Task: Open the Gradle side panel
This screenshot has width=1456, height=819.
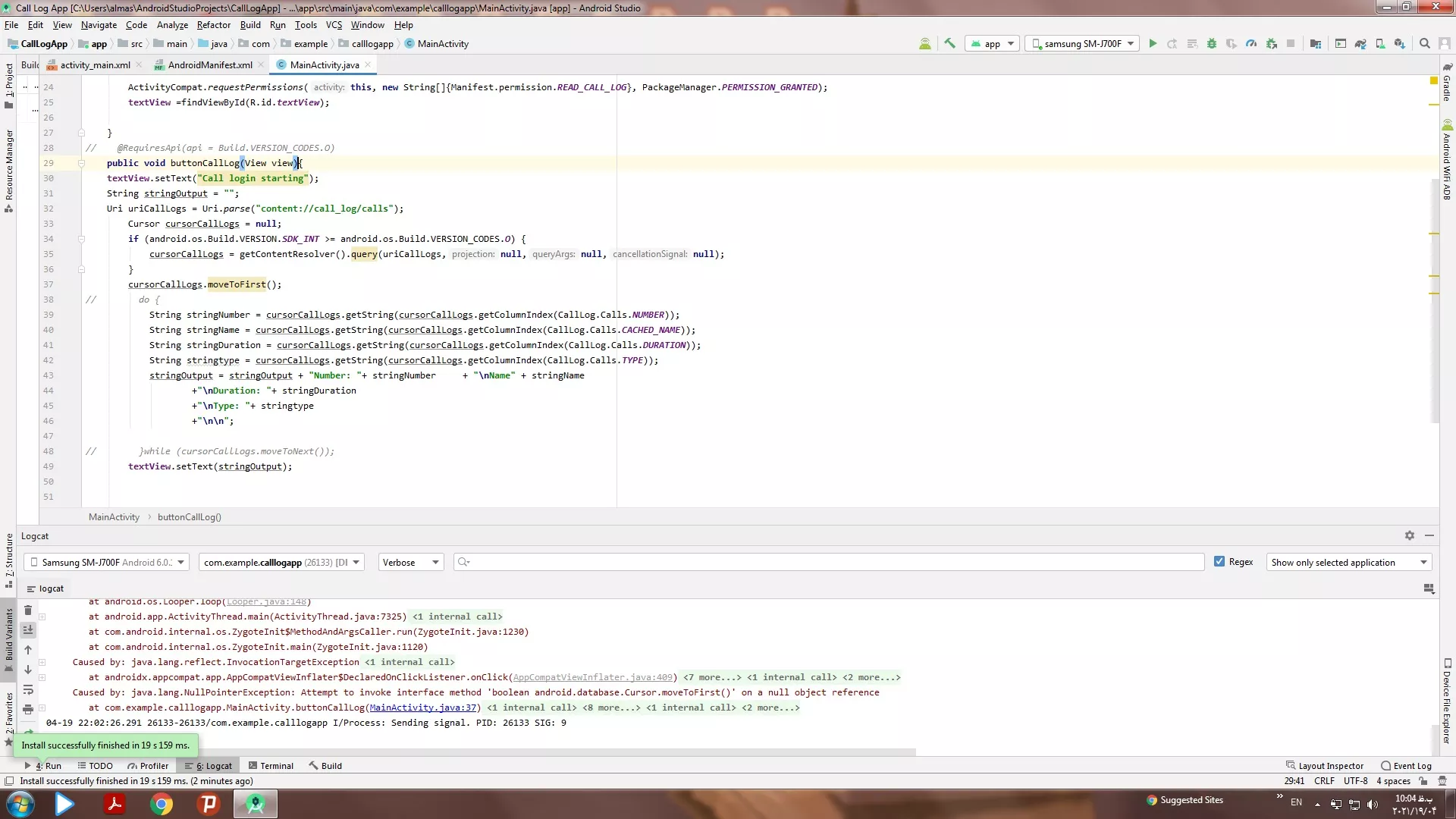Action: [x=1447, y=82]
